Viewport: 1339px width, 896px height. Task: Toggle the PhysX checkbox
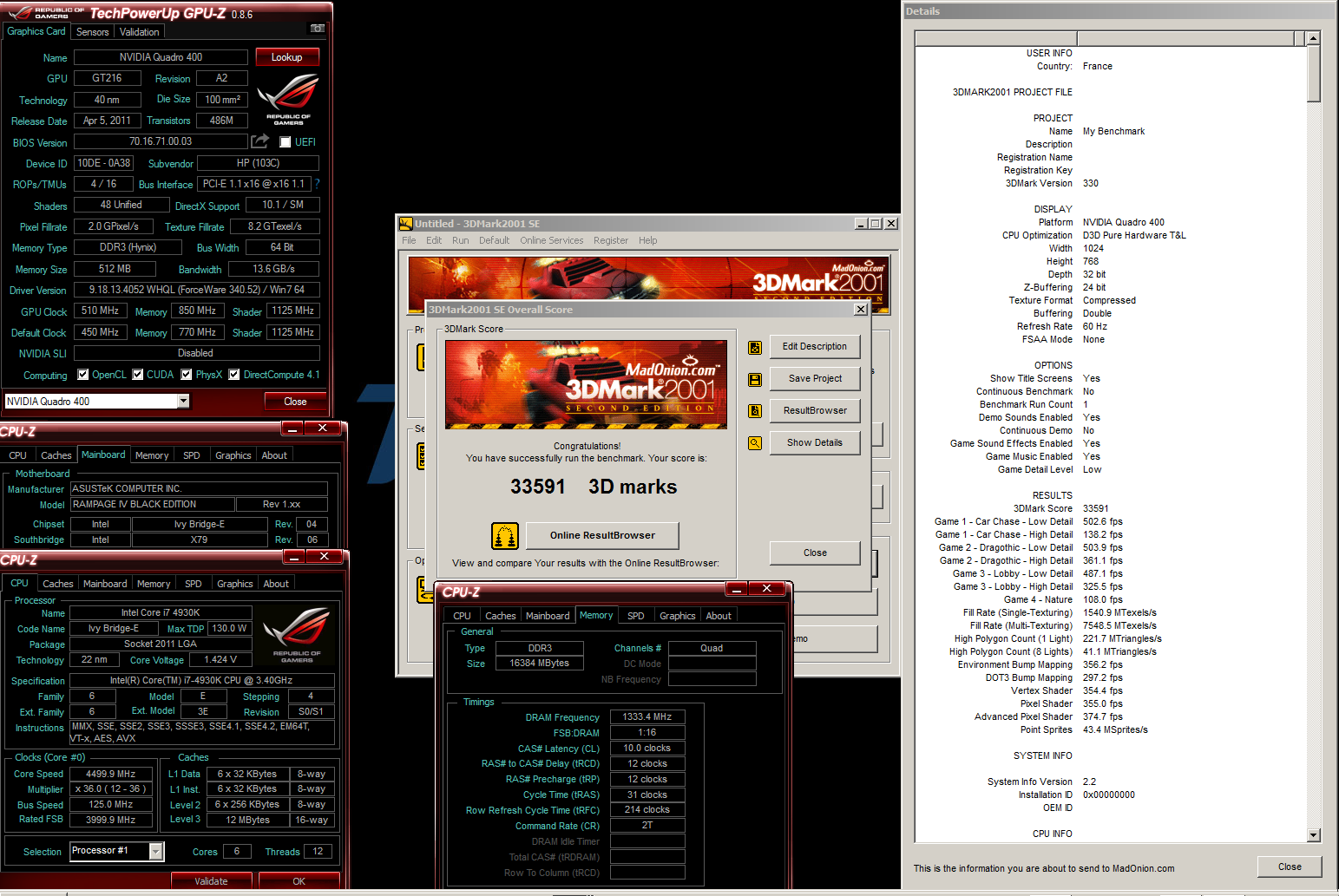pos(186,375)
